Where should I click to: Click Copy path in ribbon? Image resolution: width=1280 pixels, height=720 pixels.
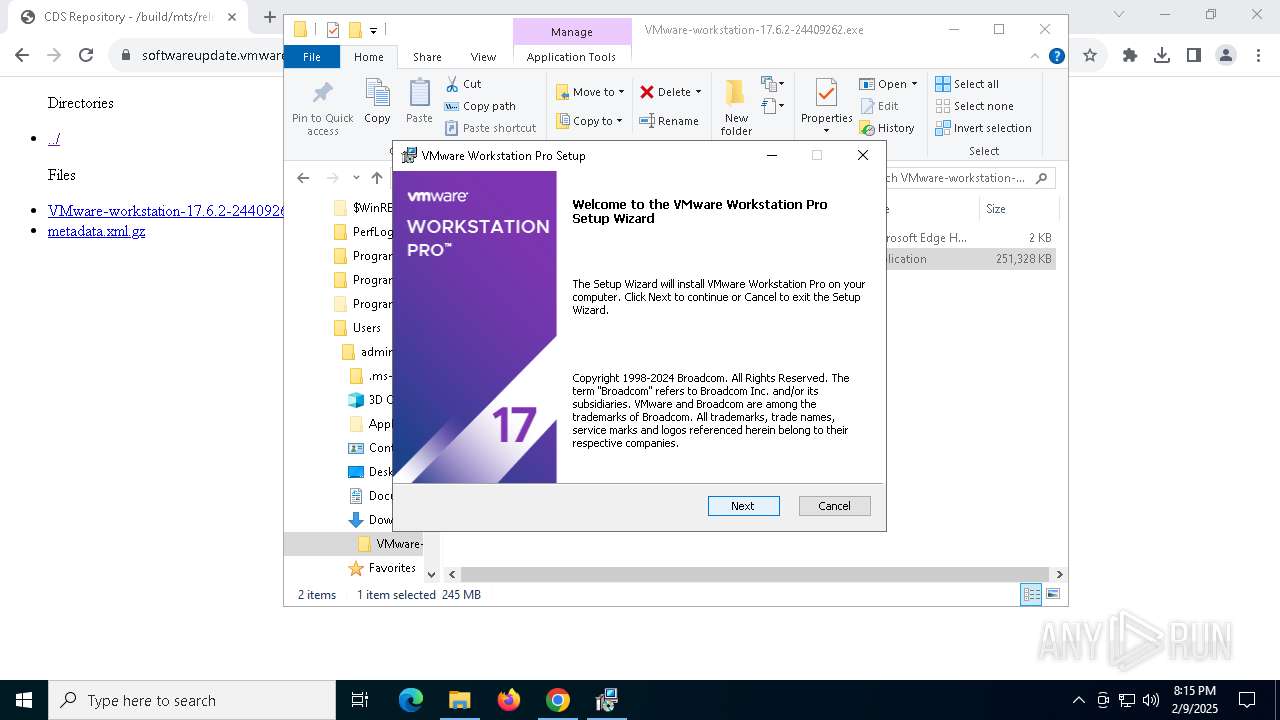481,106
